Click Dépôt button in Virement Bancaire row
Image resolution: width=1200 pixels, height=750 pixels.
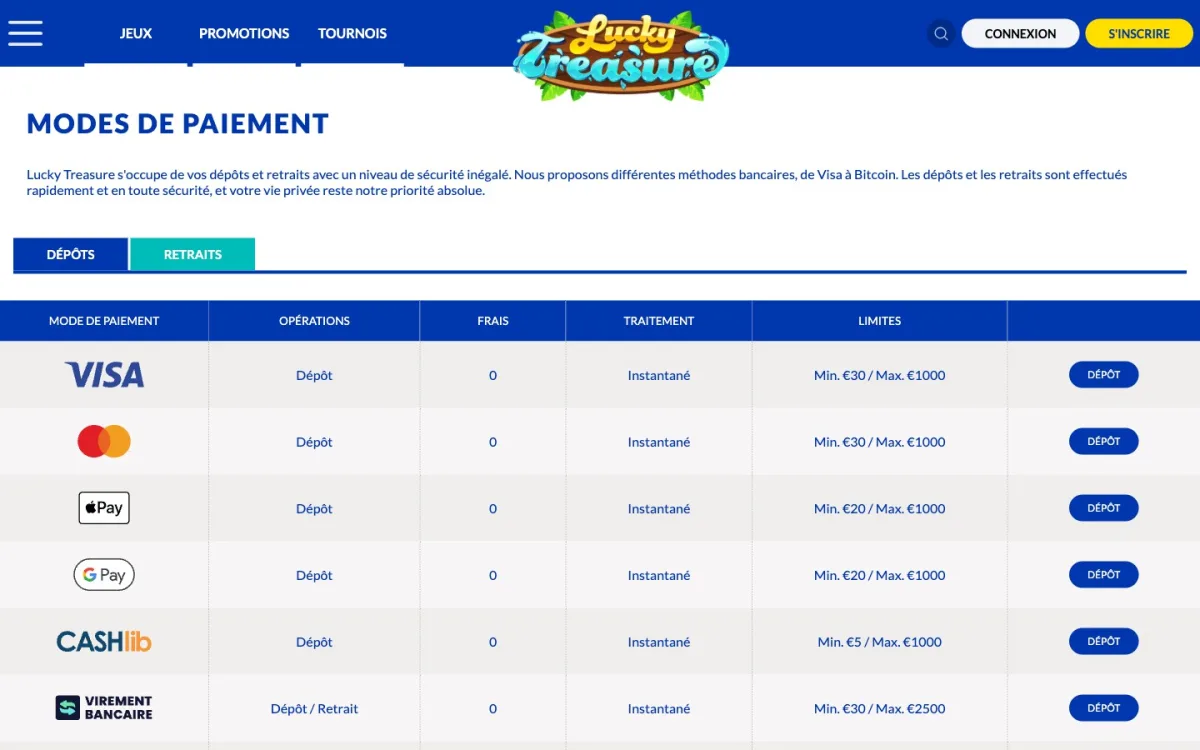pyautogui.click(x=1104, y=708)
